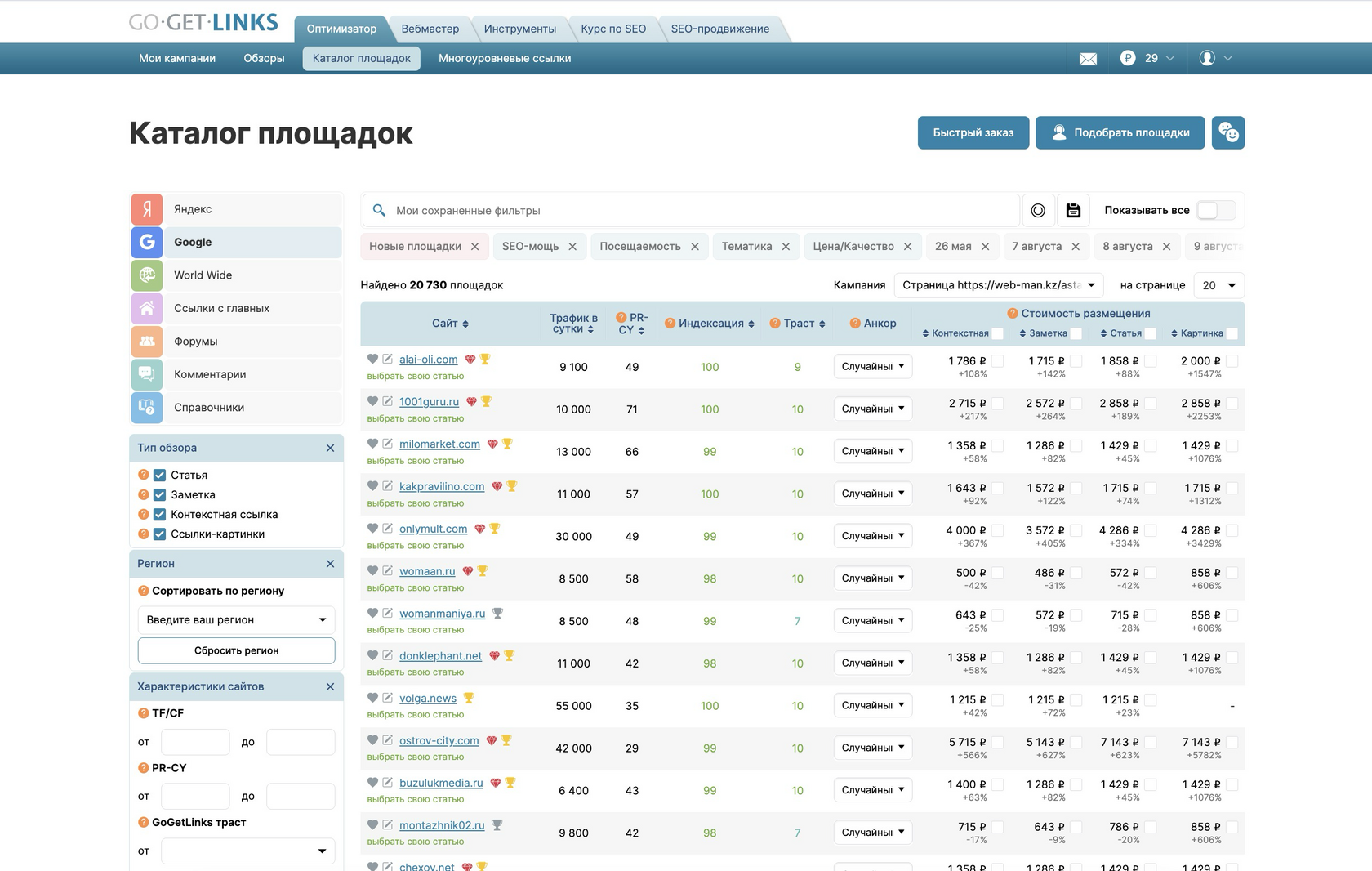This screenshot has height=871, width=1372.
Task: Go to Мои кампании menu item
Action: [x=177, y=58]
